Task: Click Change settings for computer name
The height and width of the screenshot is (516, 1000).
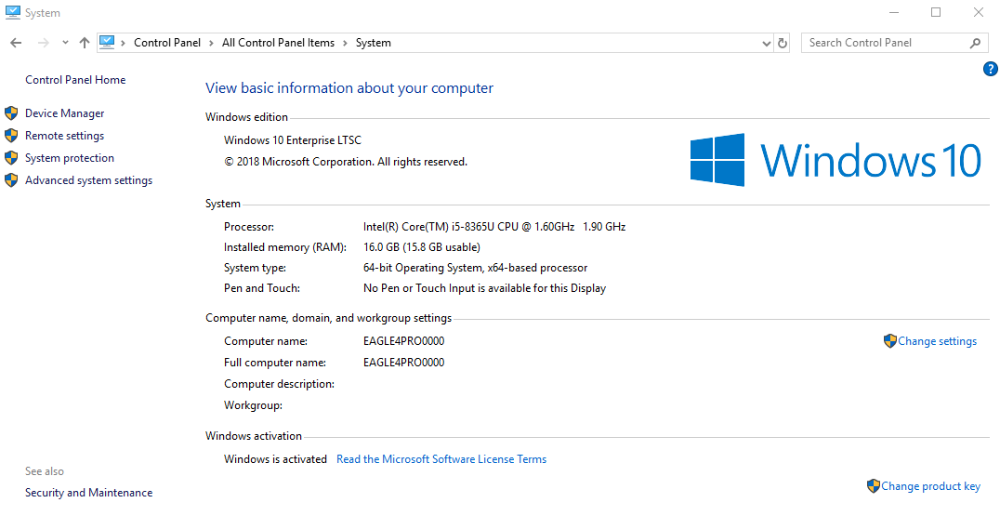Action: 937,341
